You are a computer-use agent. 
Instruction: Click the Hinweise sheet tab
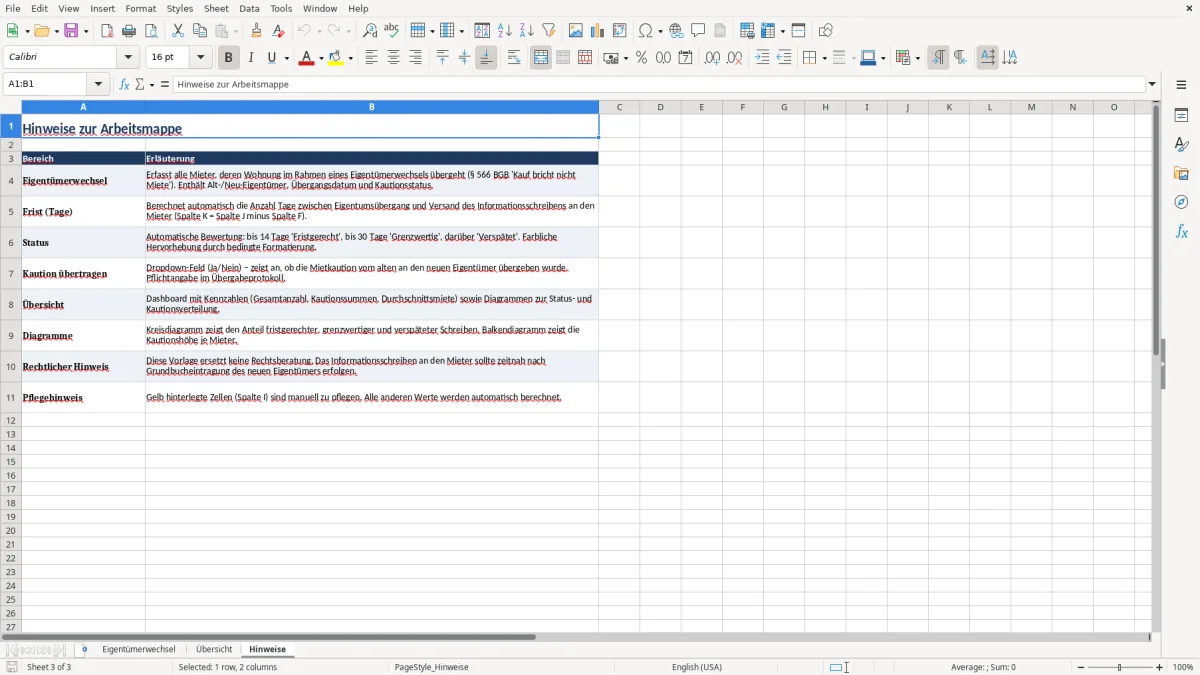(267, 650)
